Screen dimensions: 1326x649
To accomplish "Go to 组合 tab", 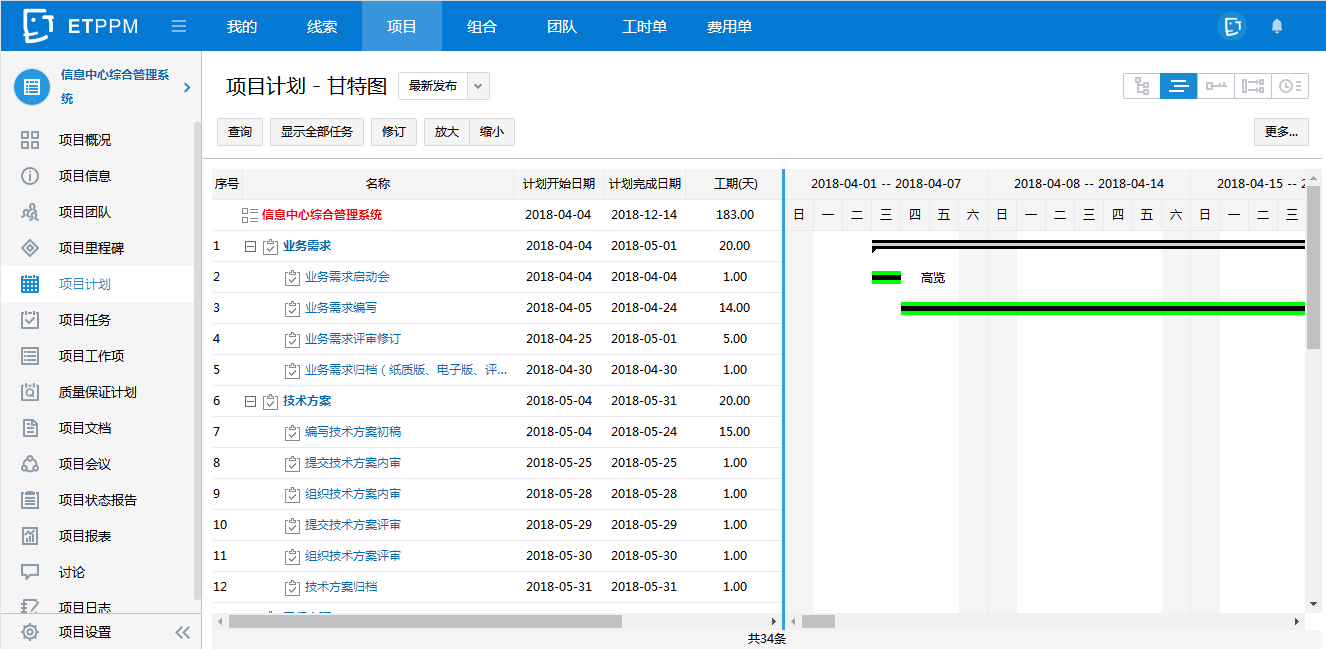I will pyautogui.click(x=482, y=26).
